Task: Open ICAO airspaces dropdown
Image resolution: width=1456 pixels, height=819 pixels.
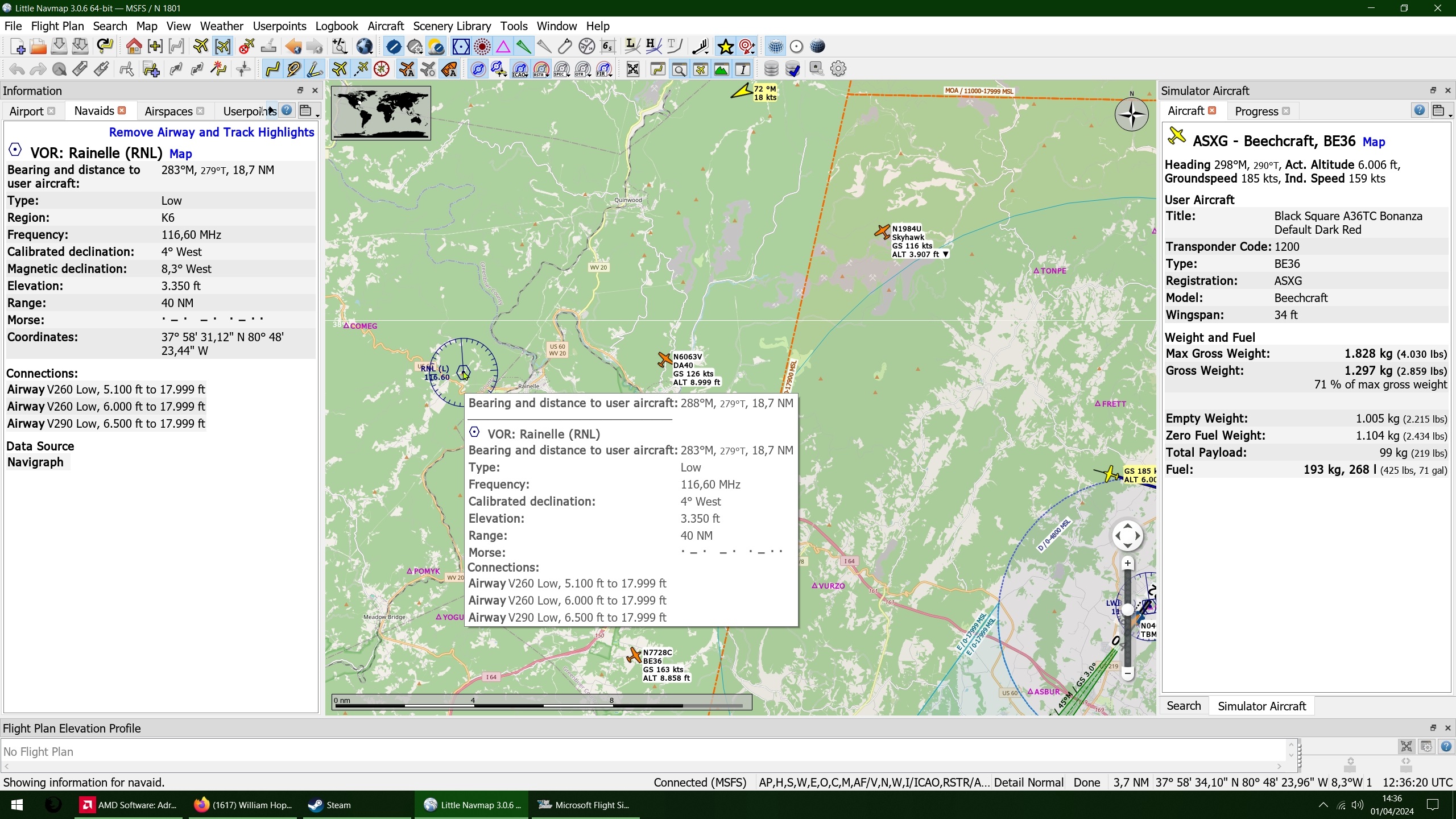Action: tap(520, 69)
